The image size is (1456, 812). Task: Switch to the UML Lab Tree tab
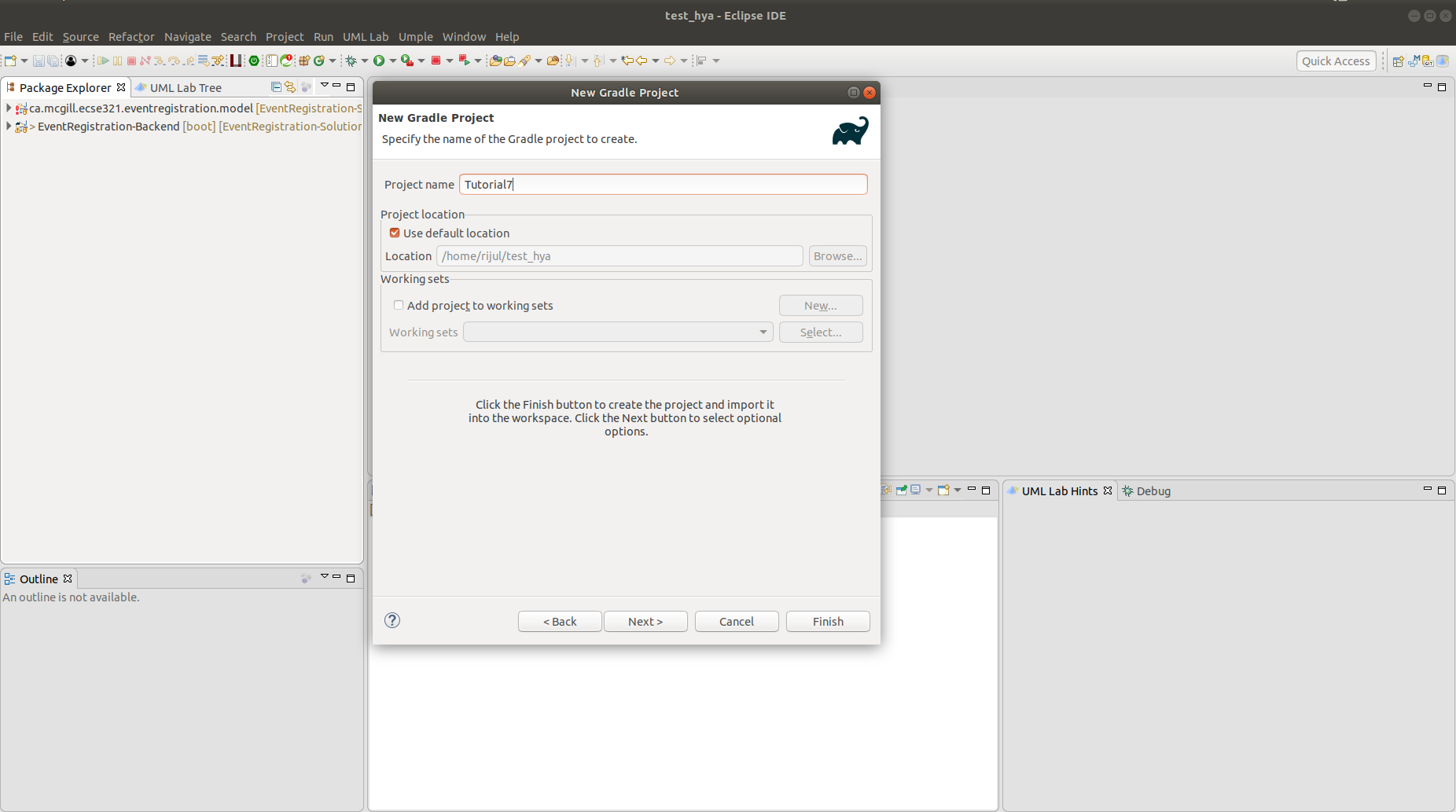pyautogui.click(x=185, y=87)
